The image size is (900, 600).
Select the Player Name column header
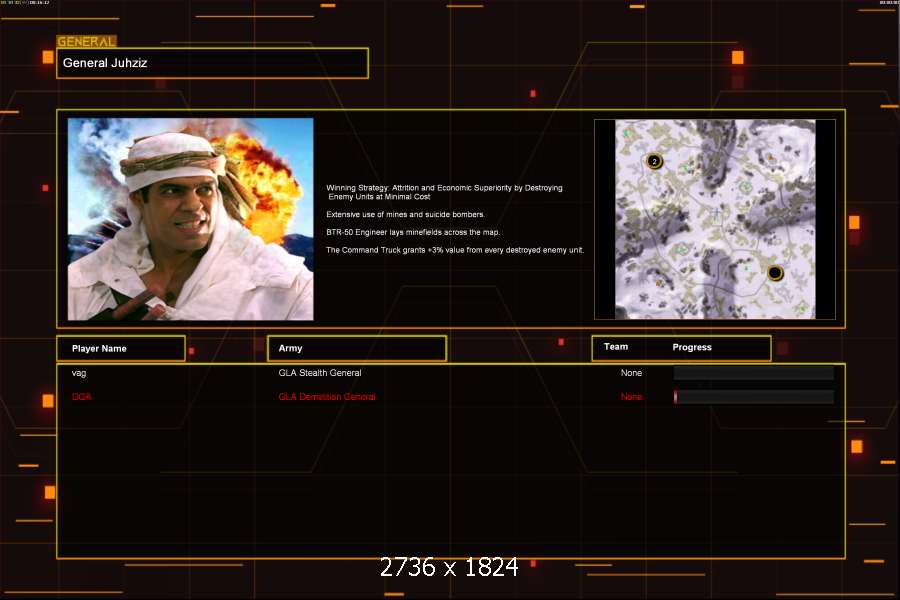click(x=121, y=349)
